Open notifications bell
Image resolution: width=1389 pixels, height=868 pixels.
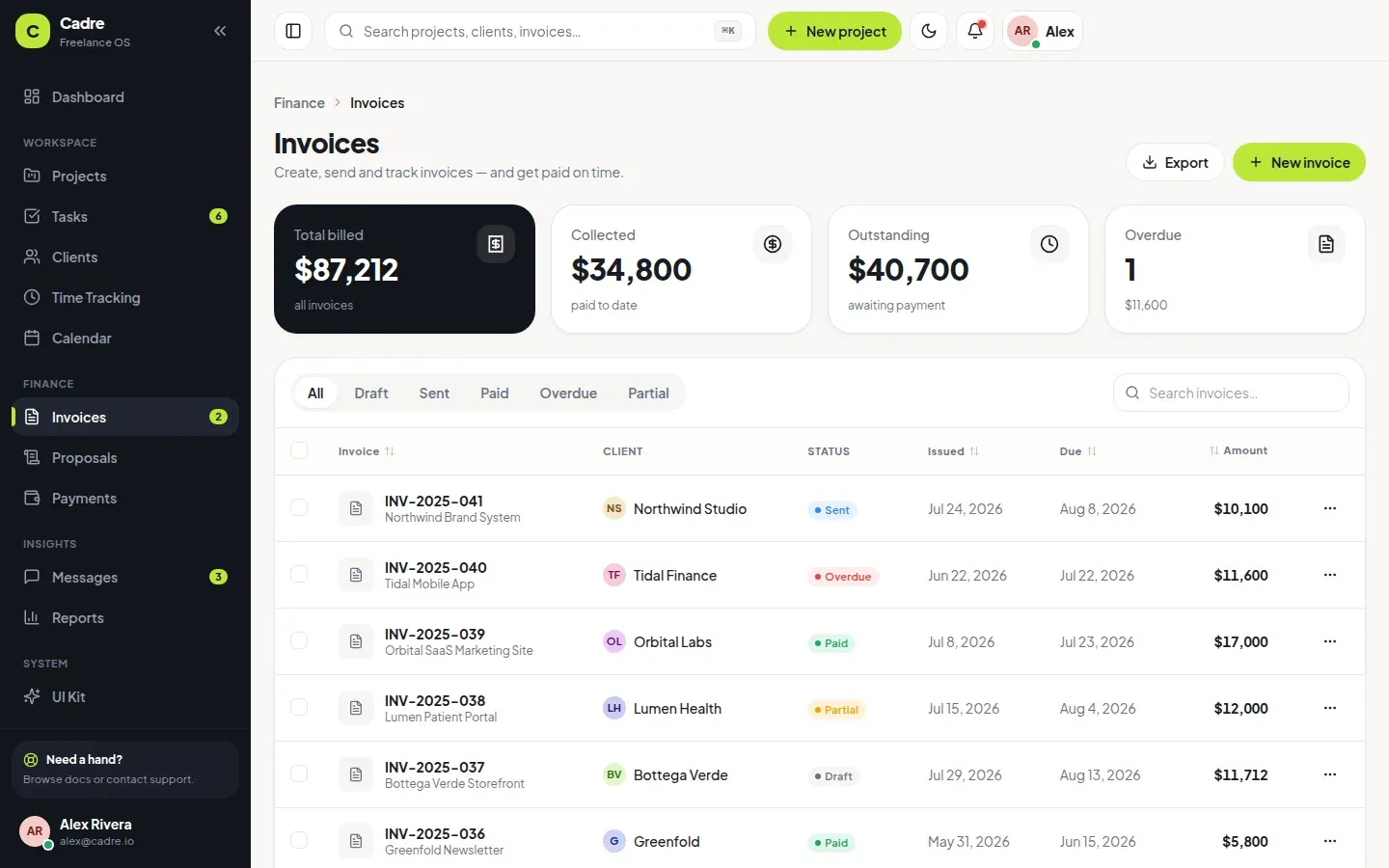(x=975, y=31)
